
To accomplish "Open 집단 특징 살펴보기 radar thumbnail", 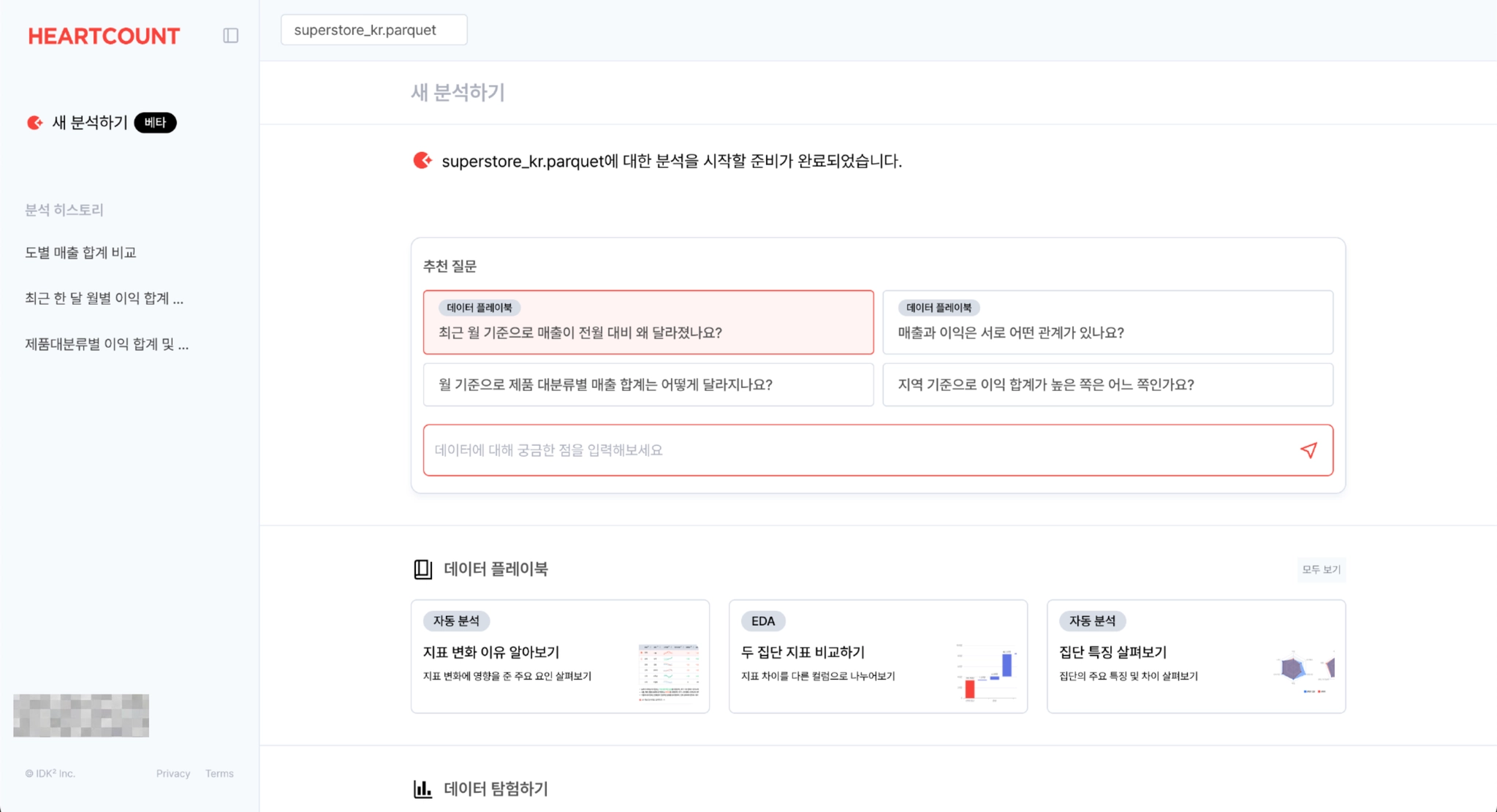I will (1305, 669).
